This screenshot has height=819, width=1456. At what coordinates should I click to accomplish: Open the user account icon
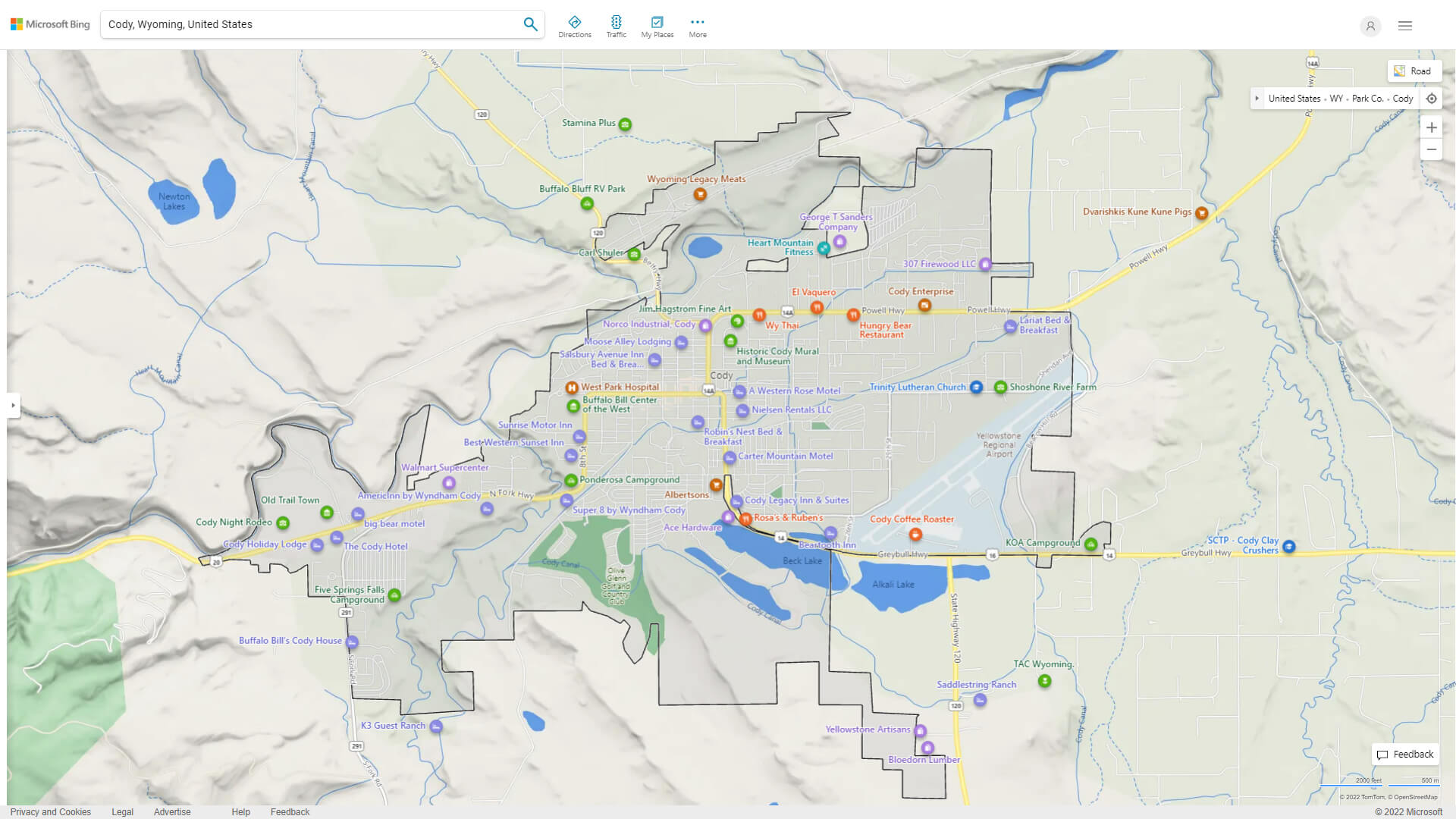click(x=1370, y=26)
